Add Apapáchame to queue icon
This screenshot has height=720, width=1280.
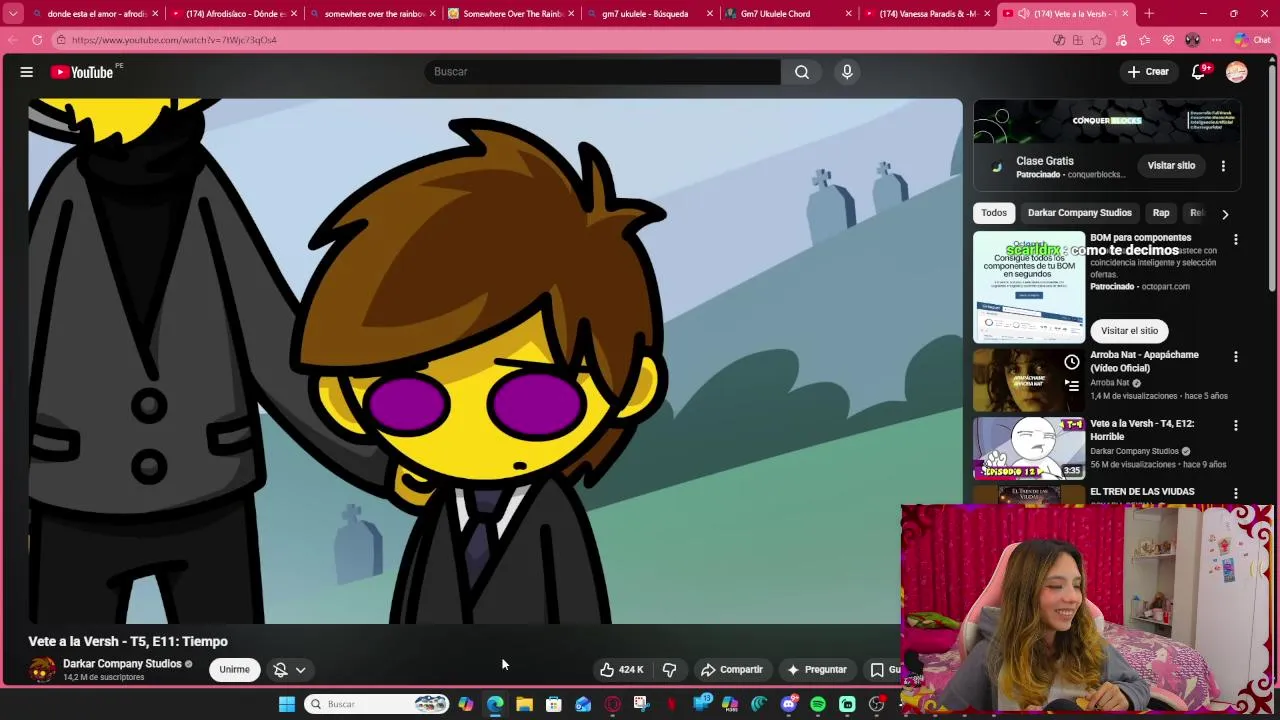tap(1072, 385)
